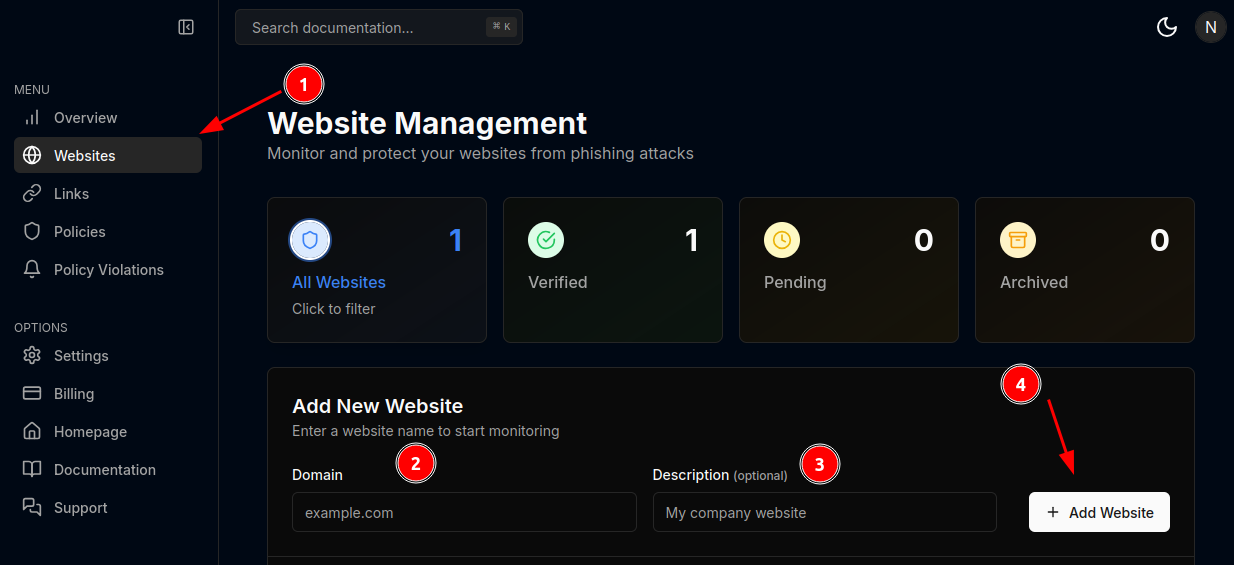Click the All Websites count 1
This screenshot has height=565, width=1234.
coord(455,240)
